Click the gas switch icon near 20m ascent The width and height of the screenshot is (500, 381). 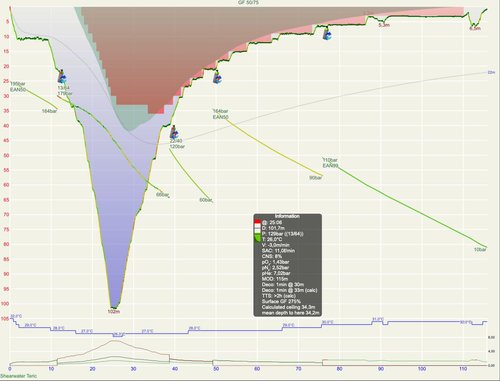point(217,77)
